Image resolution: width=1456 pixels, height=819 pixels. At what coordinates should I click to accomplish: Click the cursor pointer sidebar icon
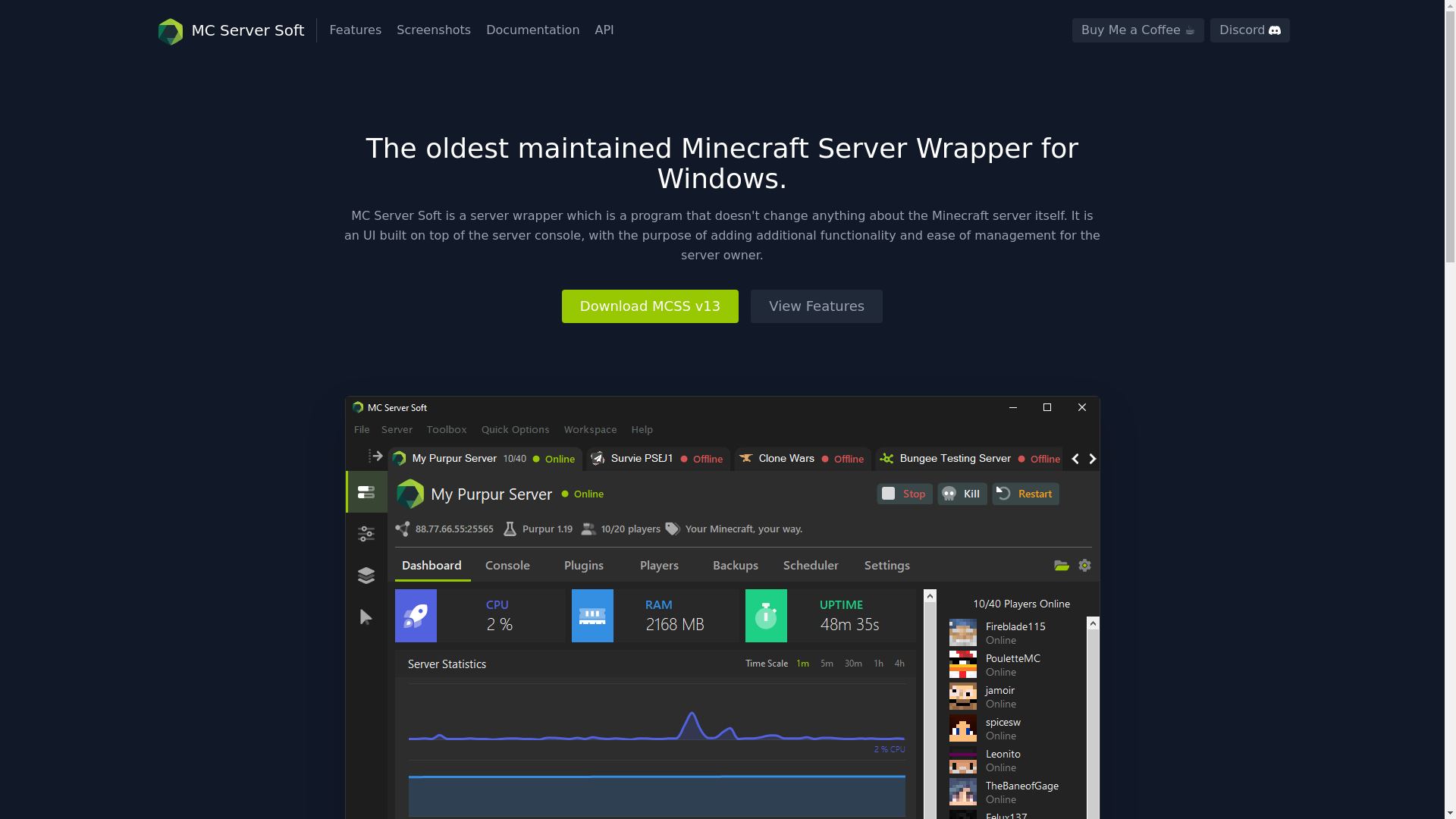click(x=366, y=617)
